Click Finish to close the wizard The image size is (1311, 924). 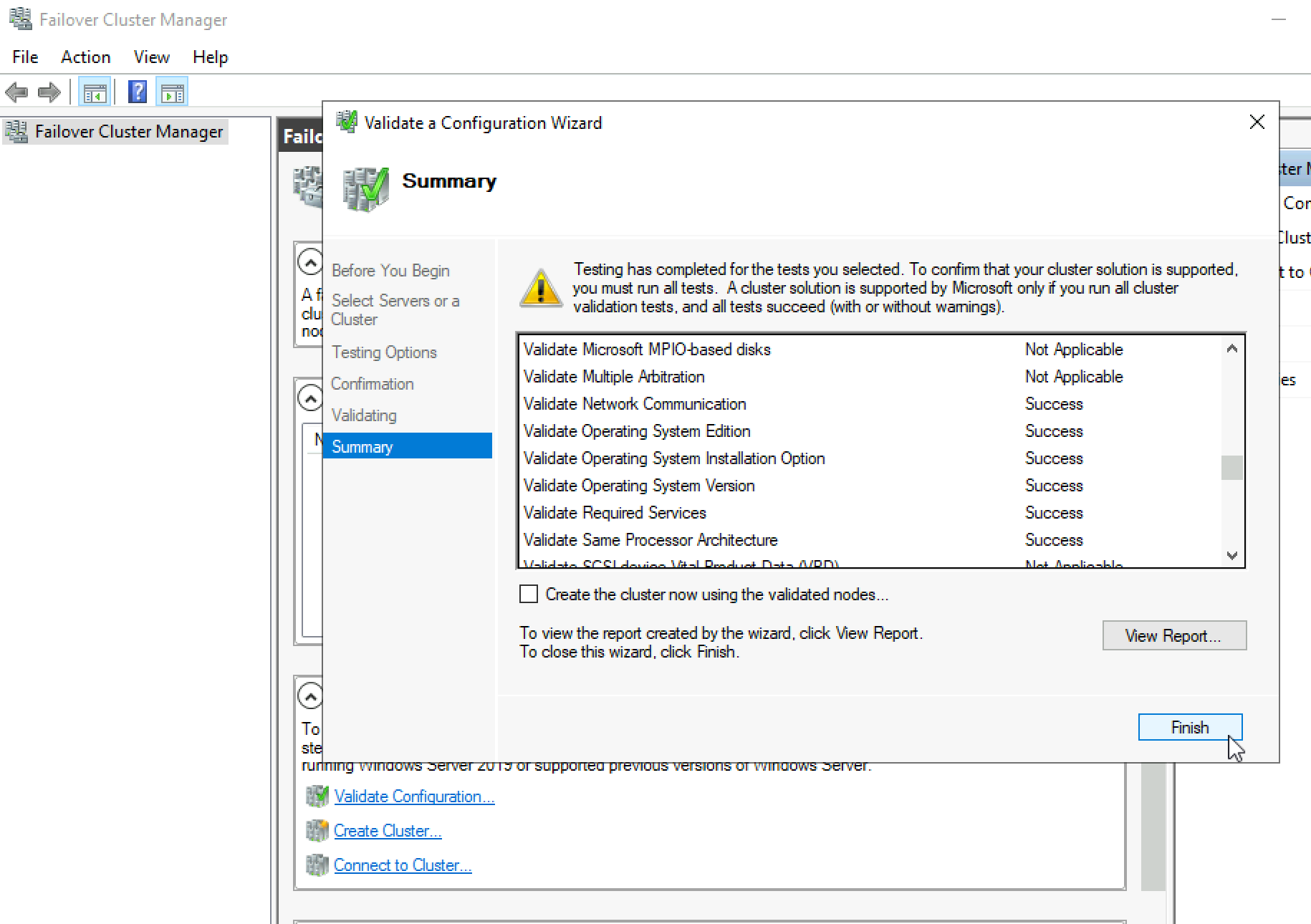pos(1190,727)
